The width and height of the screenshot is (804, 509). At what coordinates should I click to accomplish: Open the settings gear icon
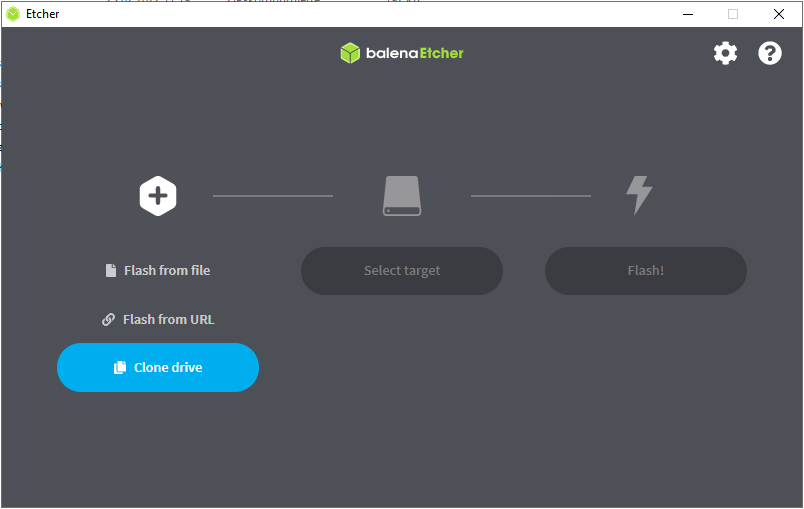tap(725, 54)
